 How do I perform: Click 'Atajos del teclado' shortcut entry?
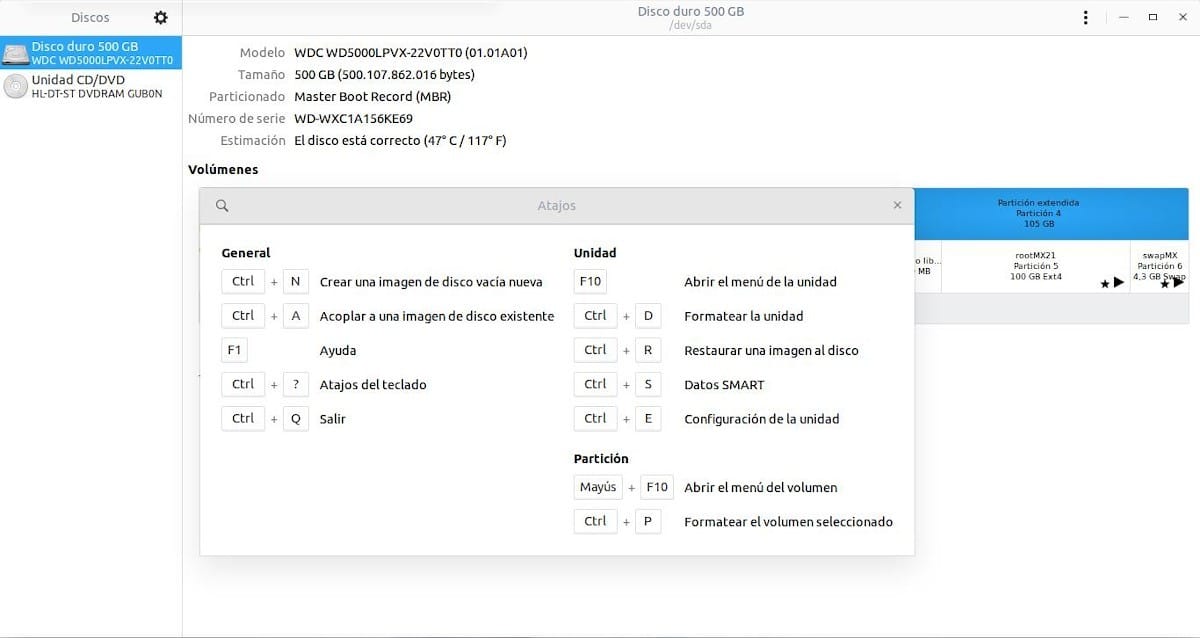point(373,384)
